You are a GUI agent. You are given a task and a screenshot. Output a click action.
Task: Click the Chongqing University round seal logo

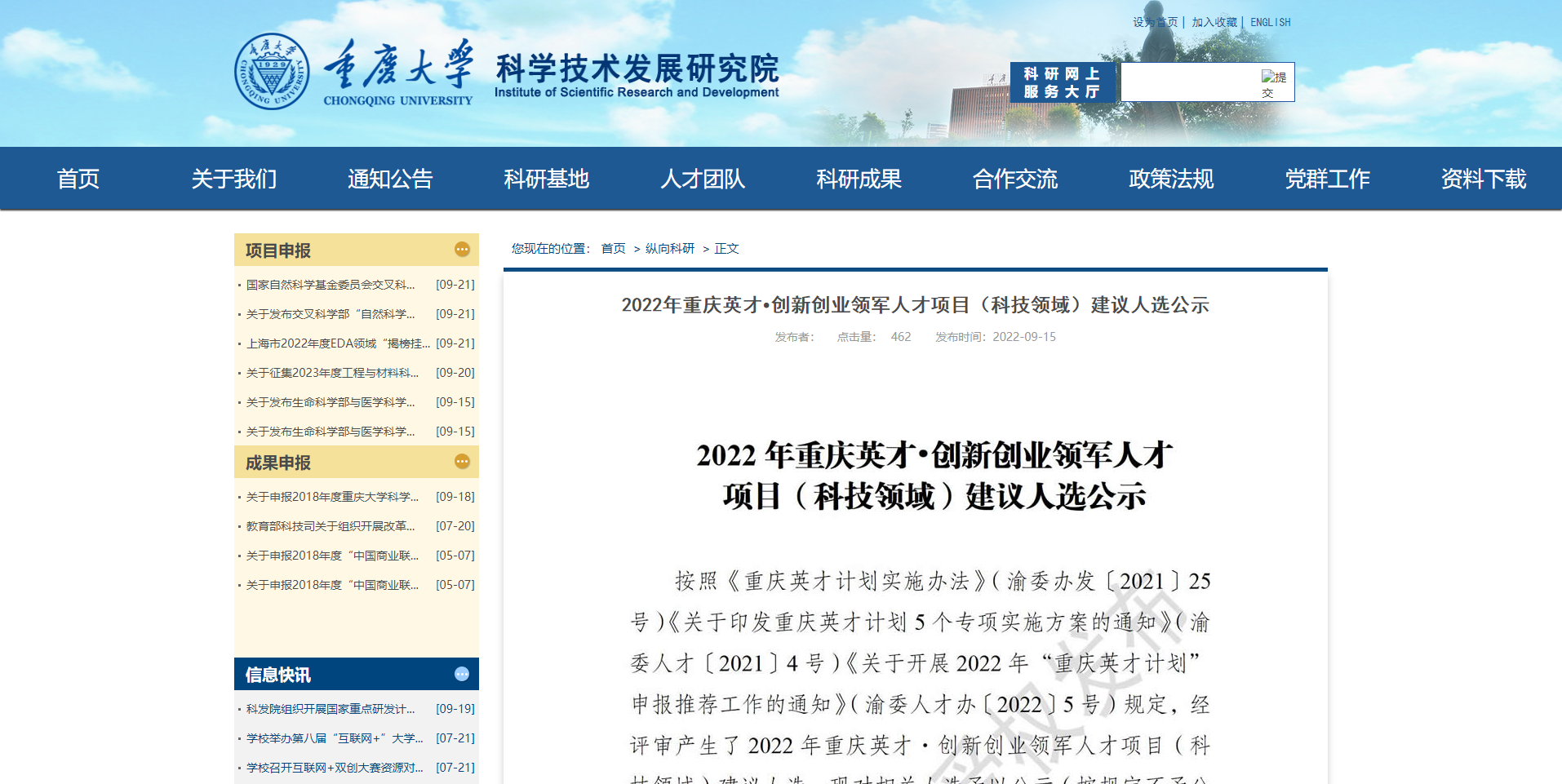click(x=272, y=72)
